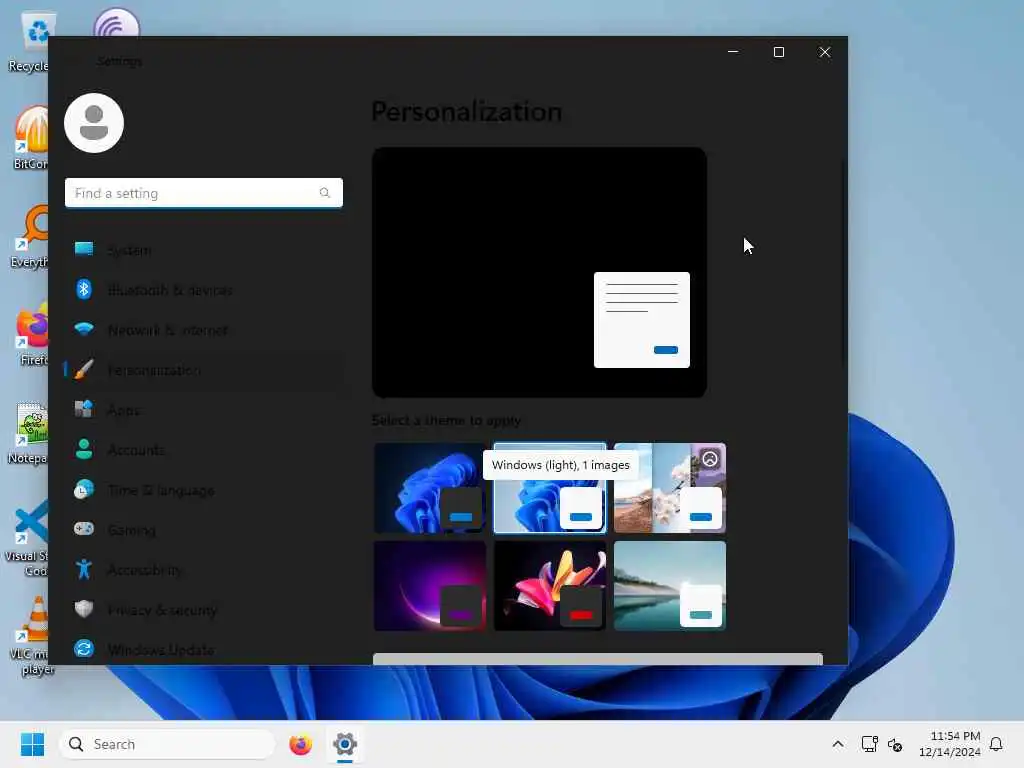Click the magnifier in Find a setting
This screenshot has width=1024, height=768.
pyautogui.click(x=325, y=193)
